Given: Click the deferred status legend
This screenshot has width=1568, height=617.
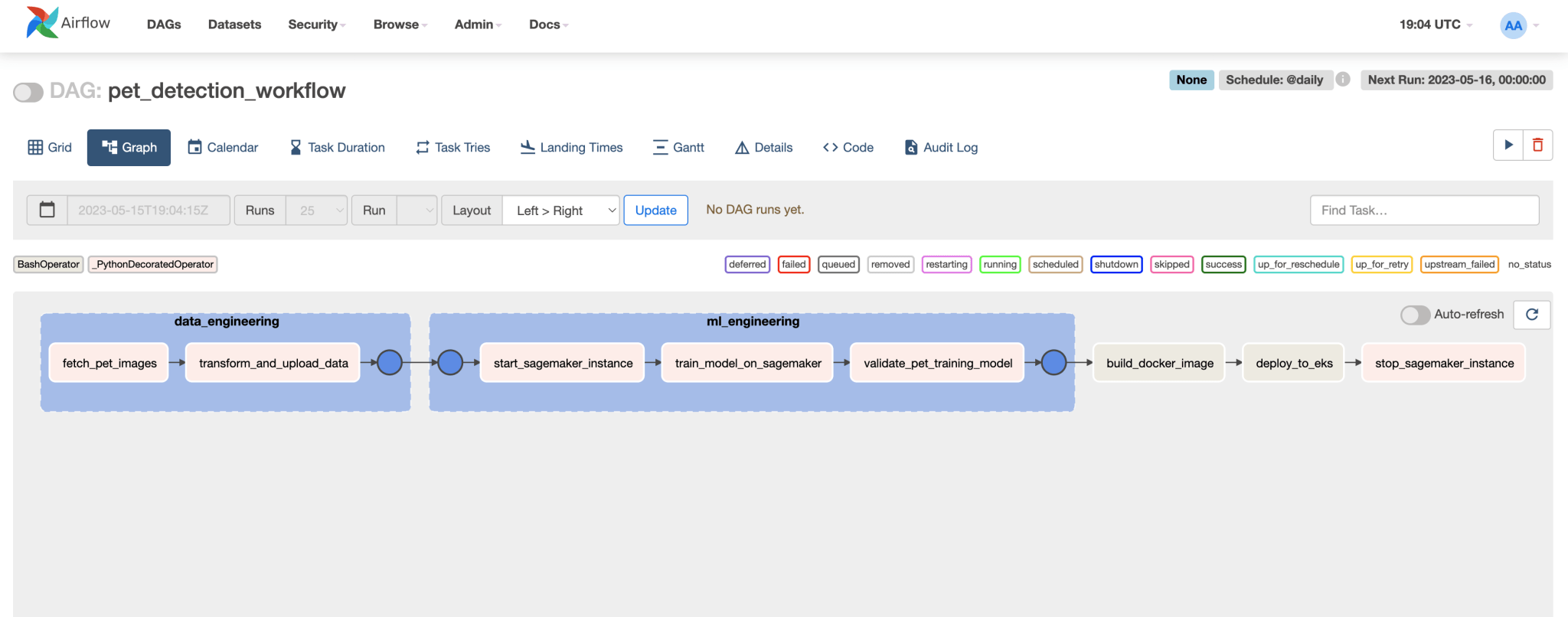Looking at the screenshot, I should (747, 264).
